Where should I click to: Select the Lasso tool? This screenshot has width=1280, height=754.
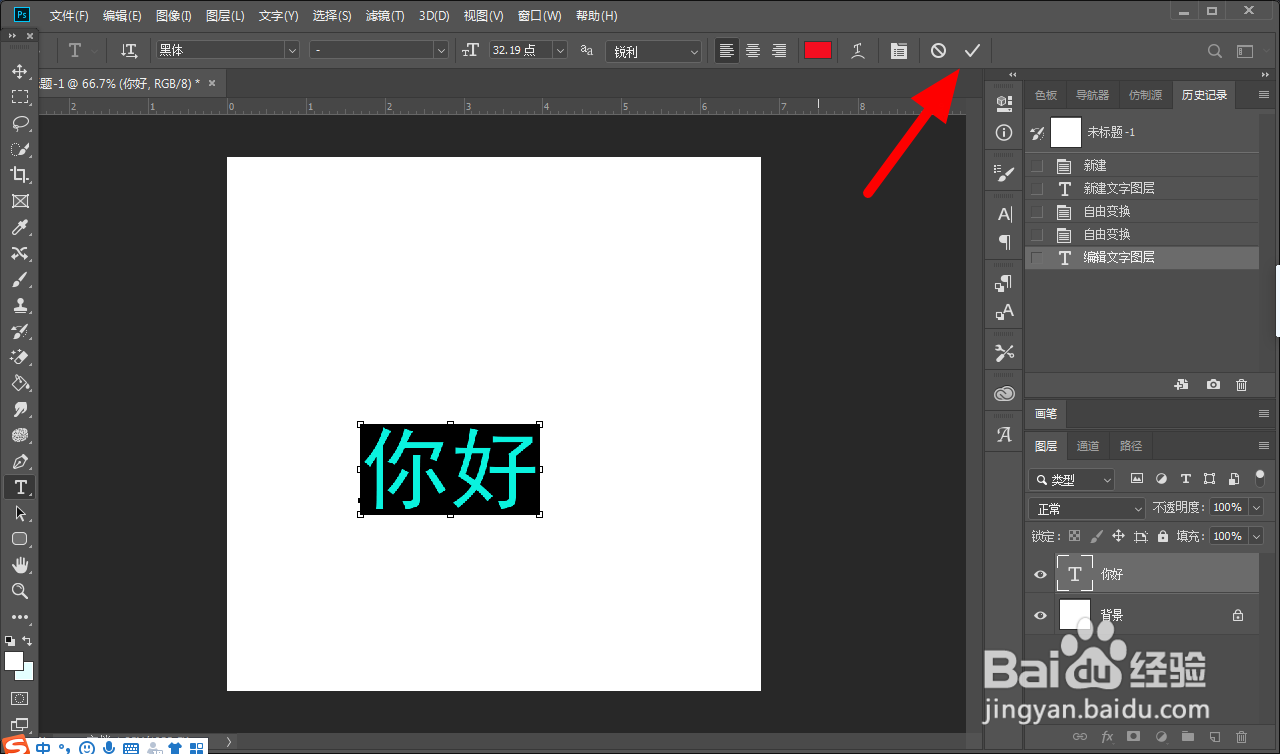point(19,123)
